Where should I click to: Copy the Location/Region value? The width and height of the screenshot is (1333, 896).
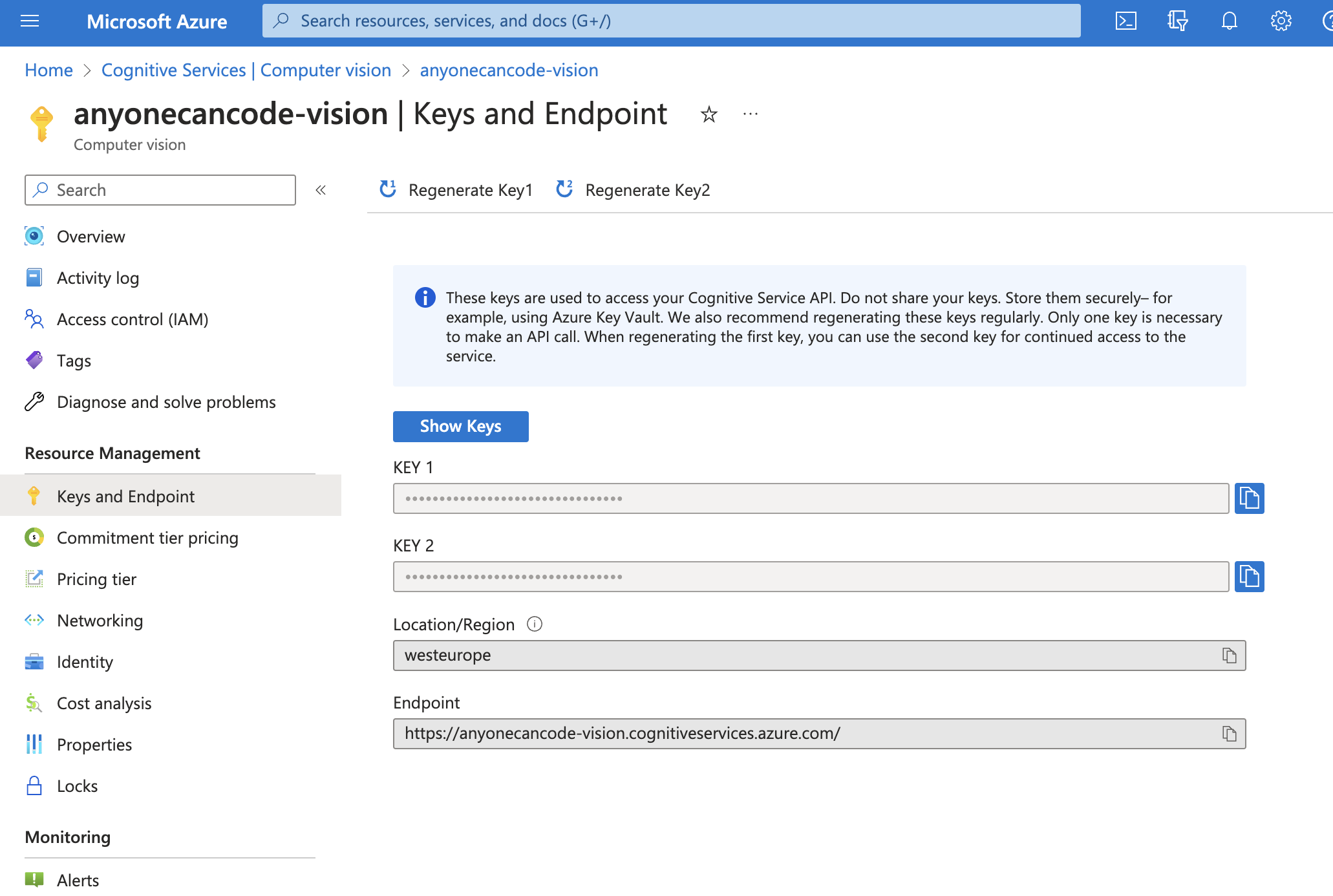tap(1229, 655)
